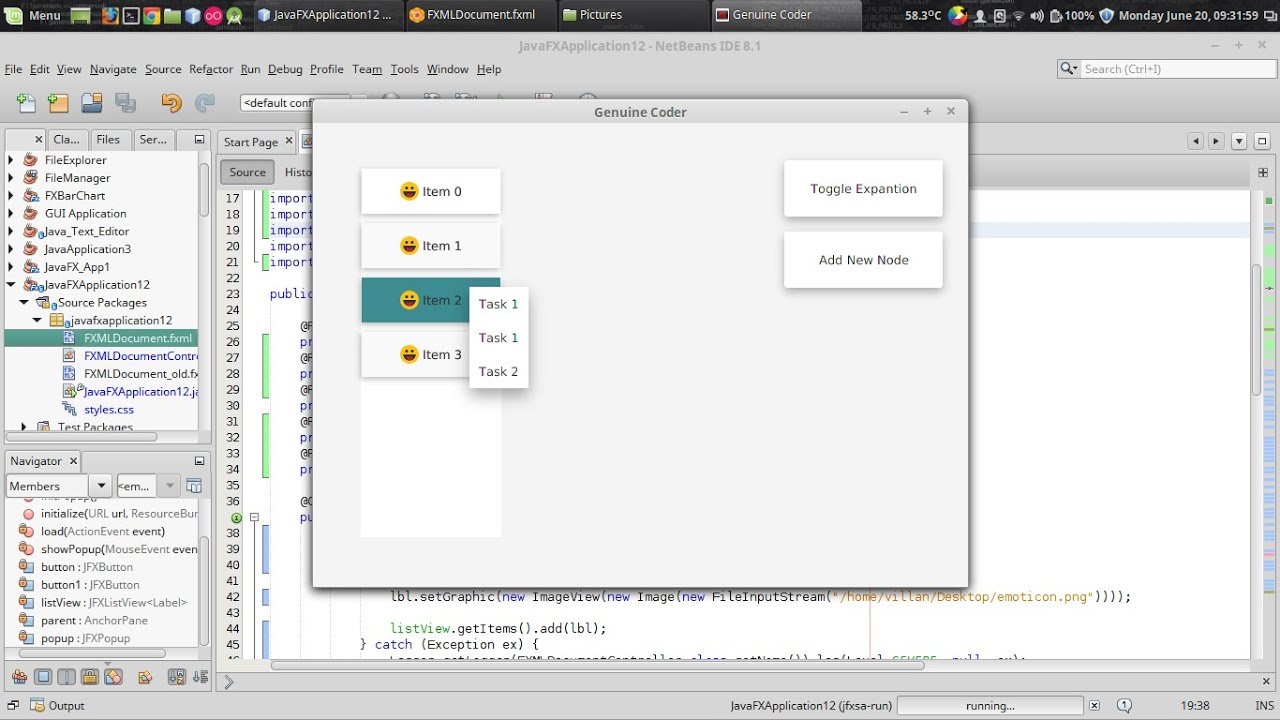Screen dimensions: 1280x720
Task: Open the Debug menu
Action: 285,69
